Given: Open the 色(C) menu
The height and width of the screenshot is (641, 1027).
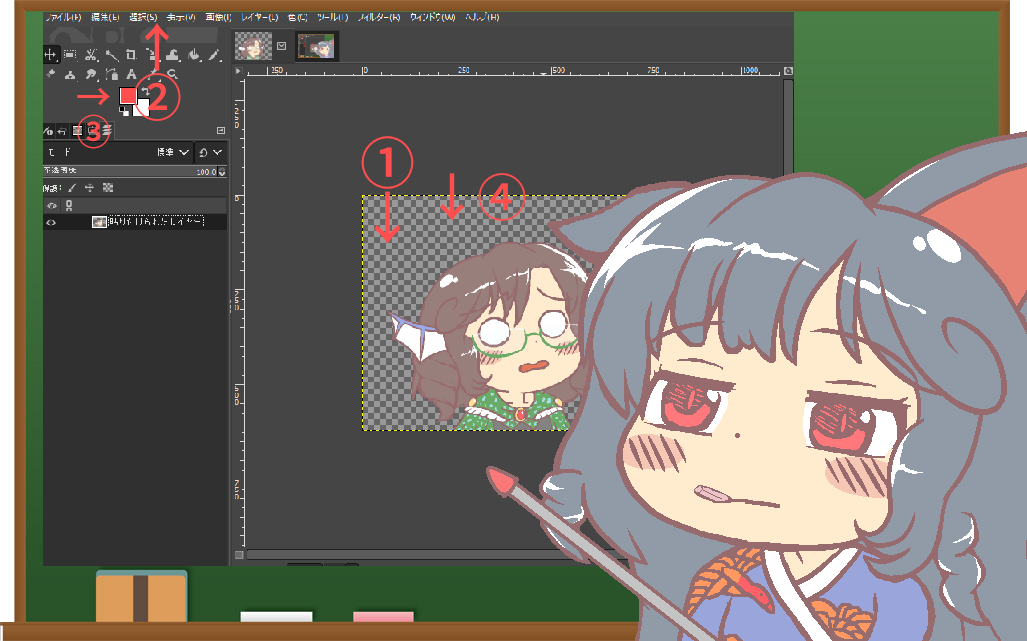Looking at the screenshot, I should (297, 17).
